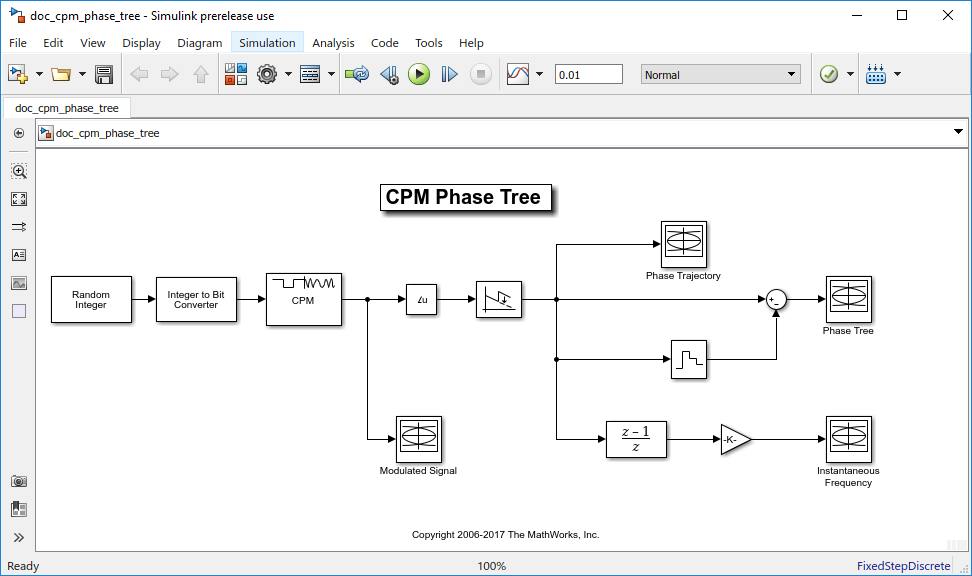The image size is (972, 576).
Task: Click the Model Advisor checkmark icon
Action: click(x=829, y=74)
